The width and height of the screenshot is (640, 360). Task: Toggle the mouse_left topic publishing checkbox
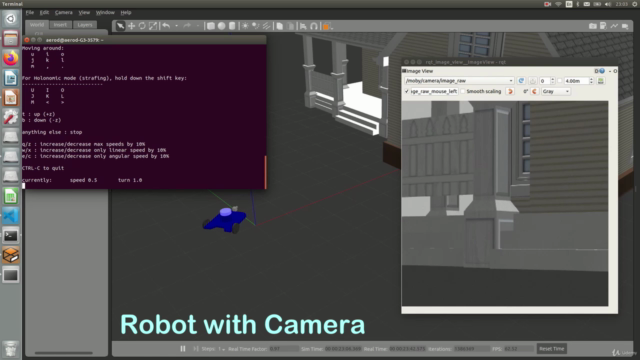407,91
